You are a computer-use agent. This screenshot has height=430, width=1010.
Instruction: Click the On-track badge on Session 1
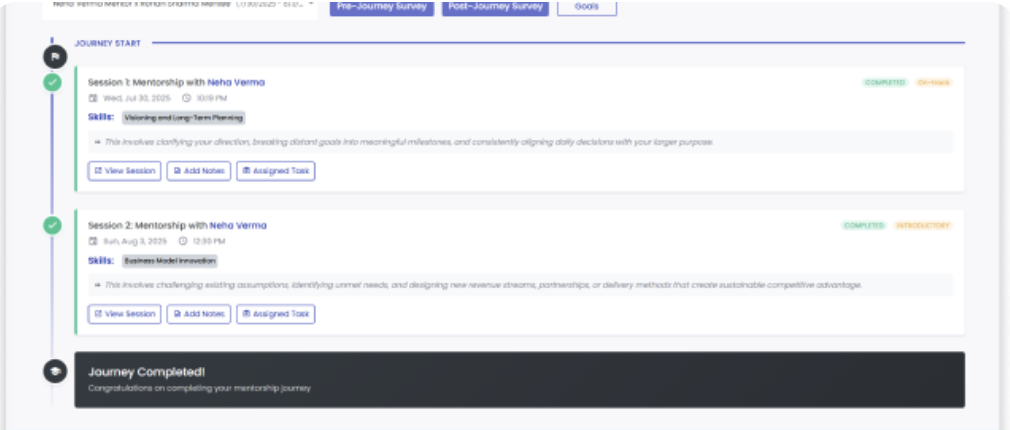click(x=933, y=82)
